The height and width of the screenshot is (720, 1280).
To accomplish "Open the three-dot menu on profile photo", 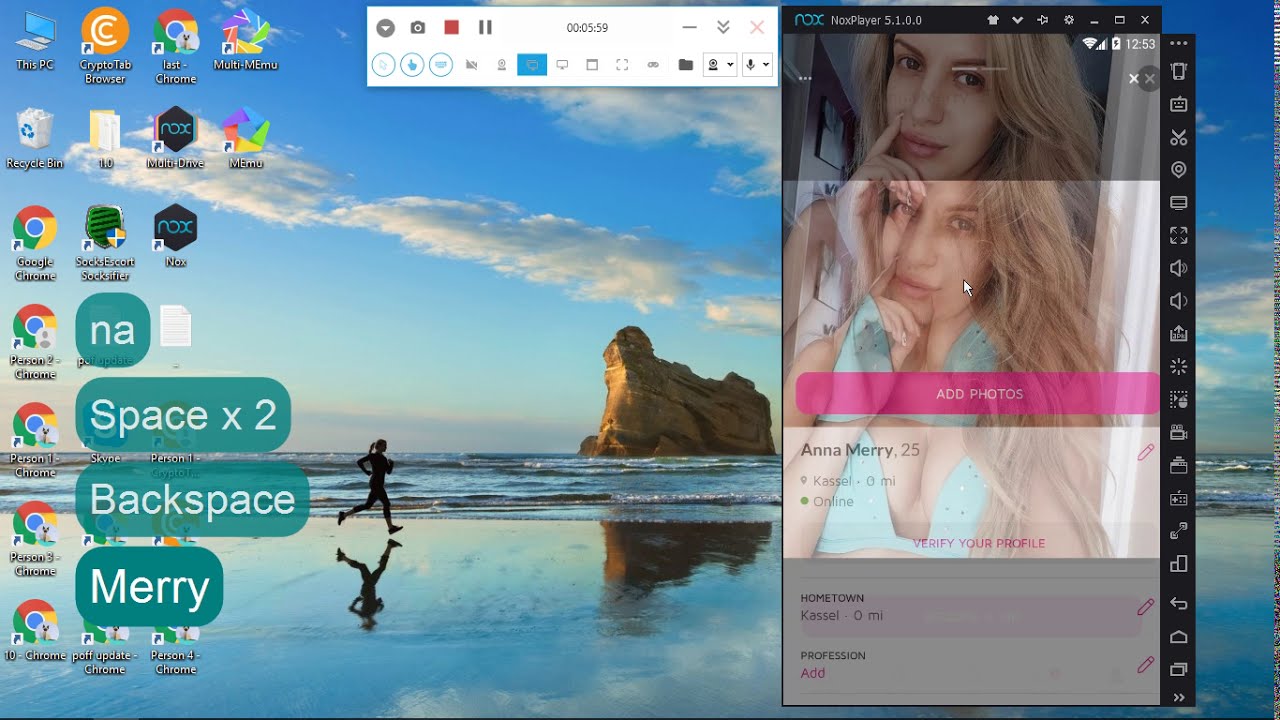I will pos(805,78).
